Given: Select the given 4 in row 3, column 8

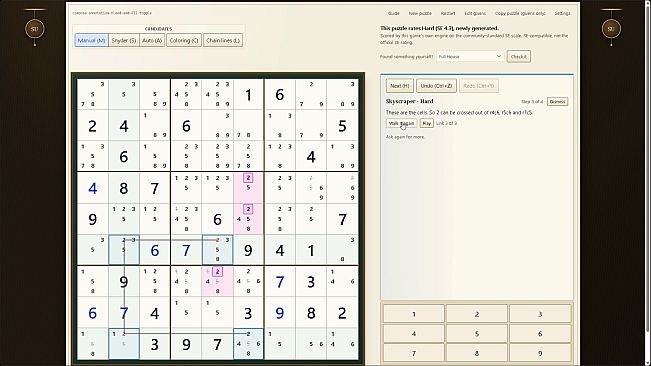Looking at the screenshot, I should click(311, 156).
